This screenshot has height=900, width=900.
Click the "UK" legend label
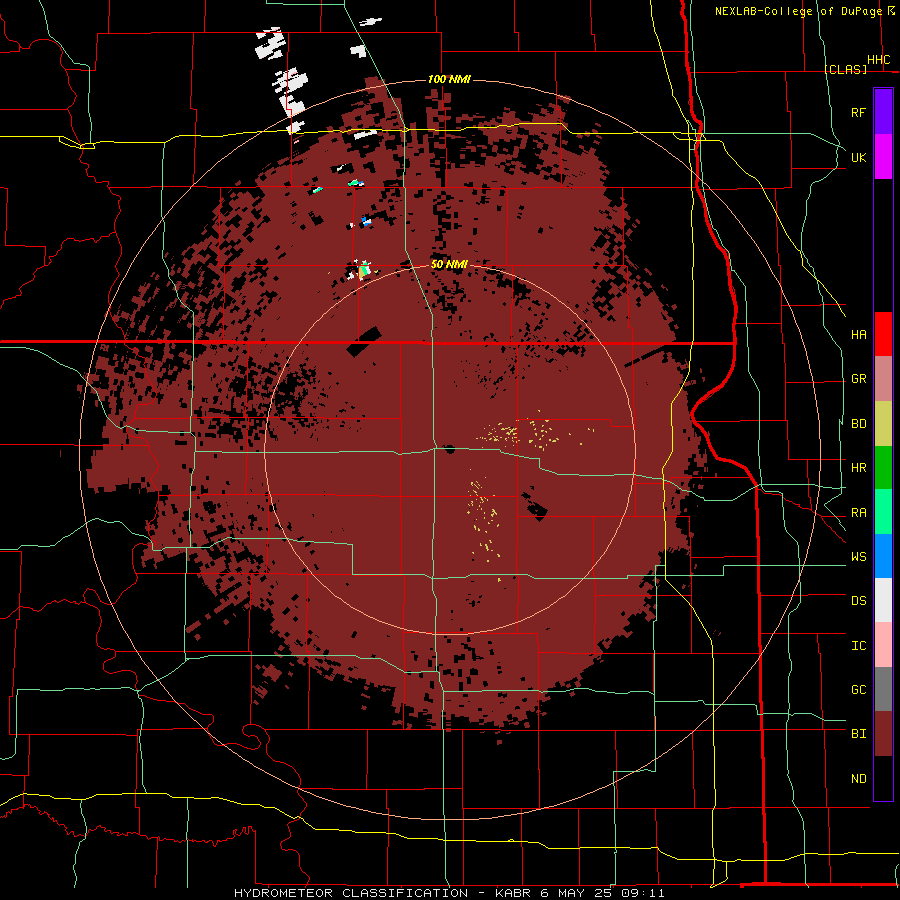[x=858, y=157]
